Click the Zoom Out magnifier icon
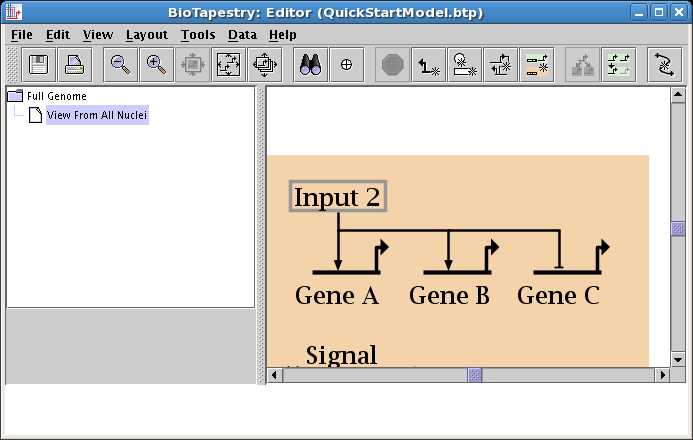This screenshot has width=693, height=440. tap(120, 65)
